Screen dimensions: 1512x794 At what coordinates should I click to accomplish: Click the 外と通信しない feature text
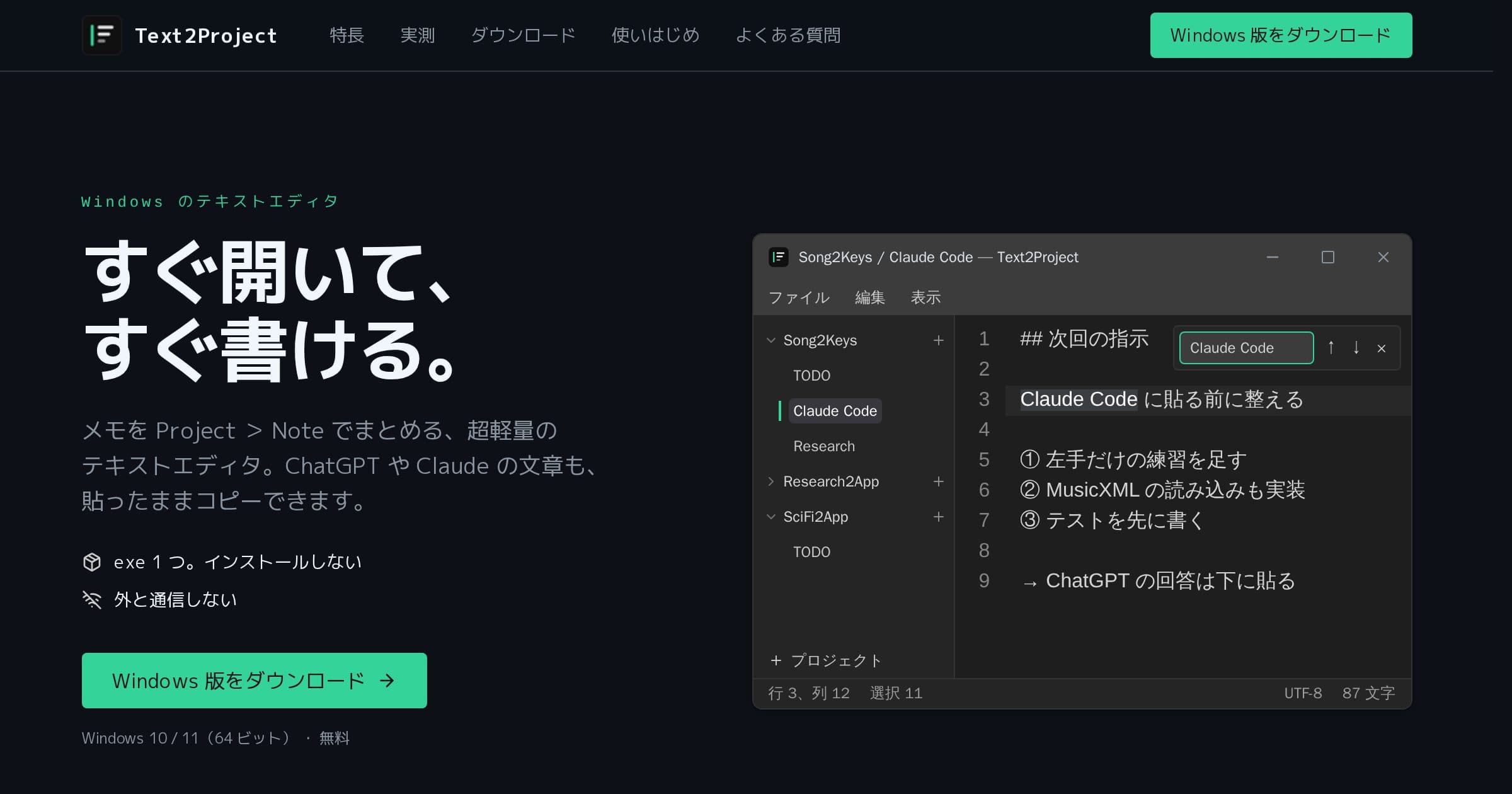pyautogui.click(x=175, y=600)
